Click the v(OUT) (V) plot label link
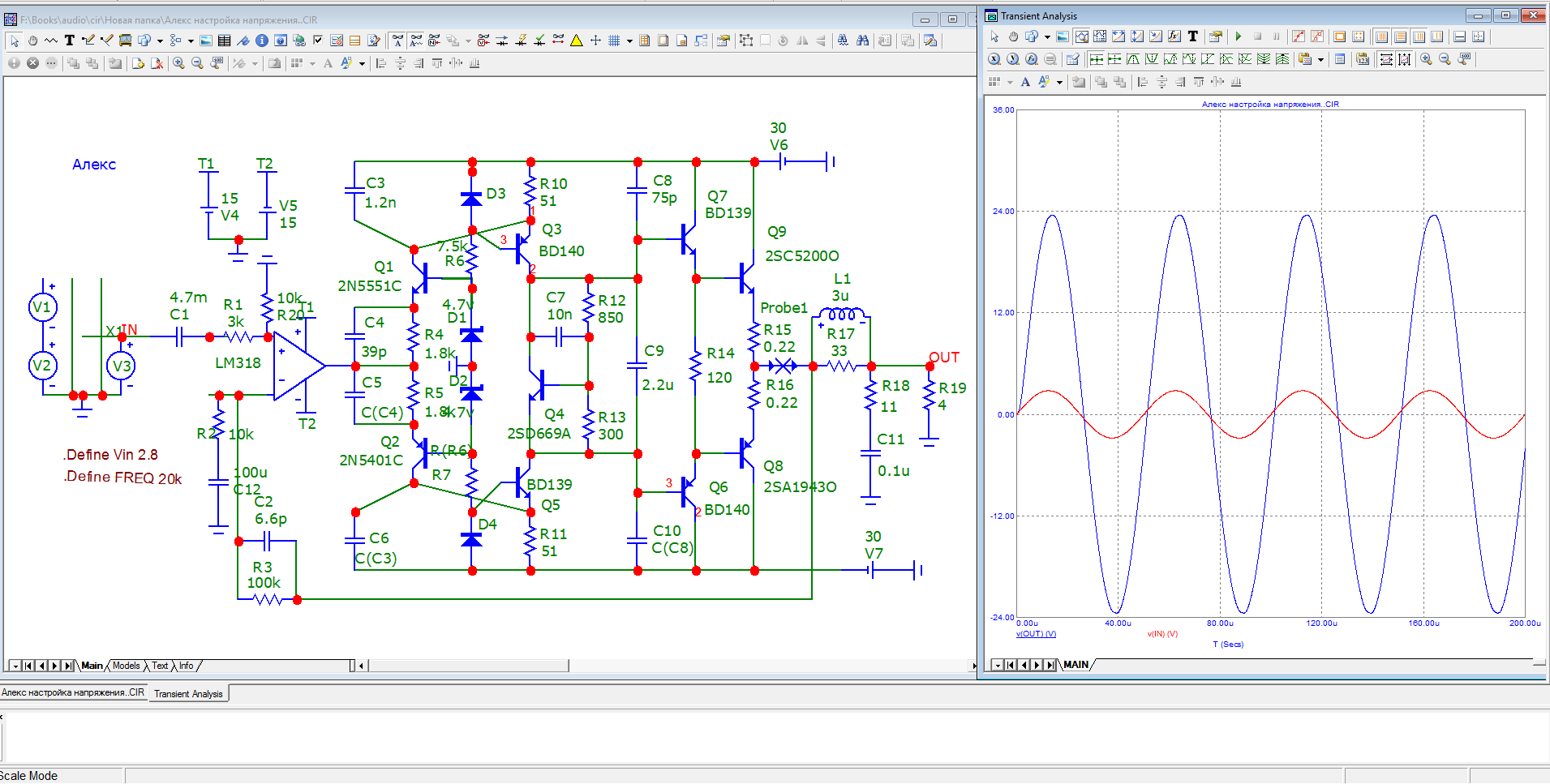 tap(1036, 634)
